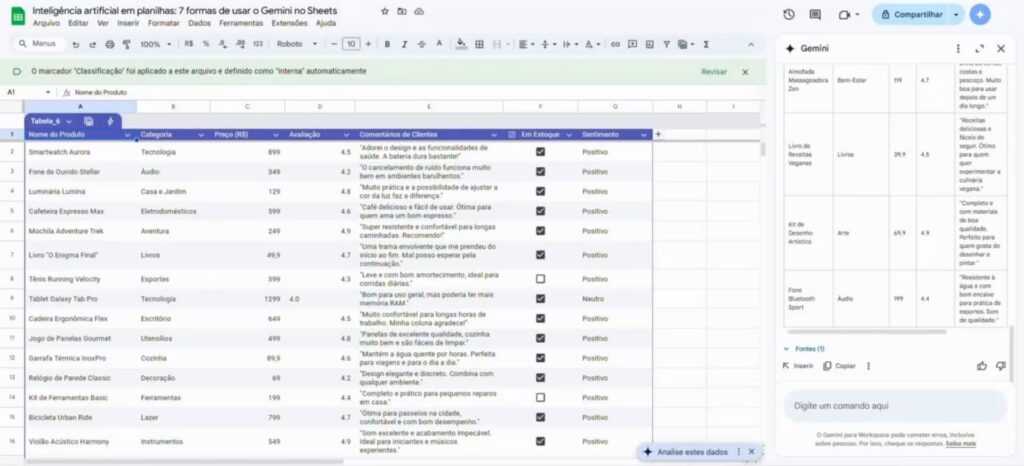The image size is (1024, 466).
Task: Format as currency R$
Action: click(x=189, y=44)
